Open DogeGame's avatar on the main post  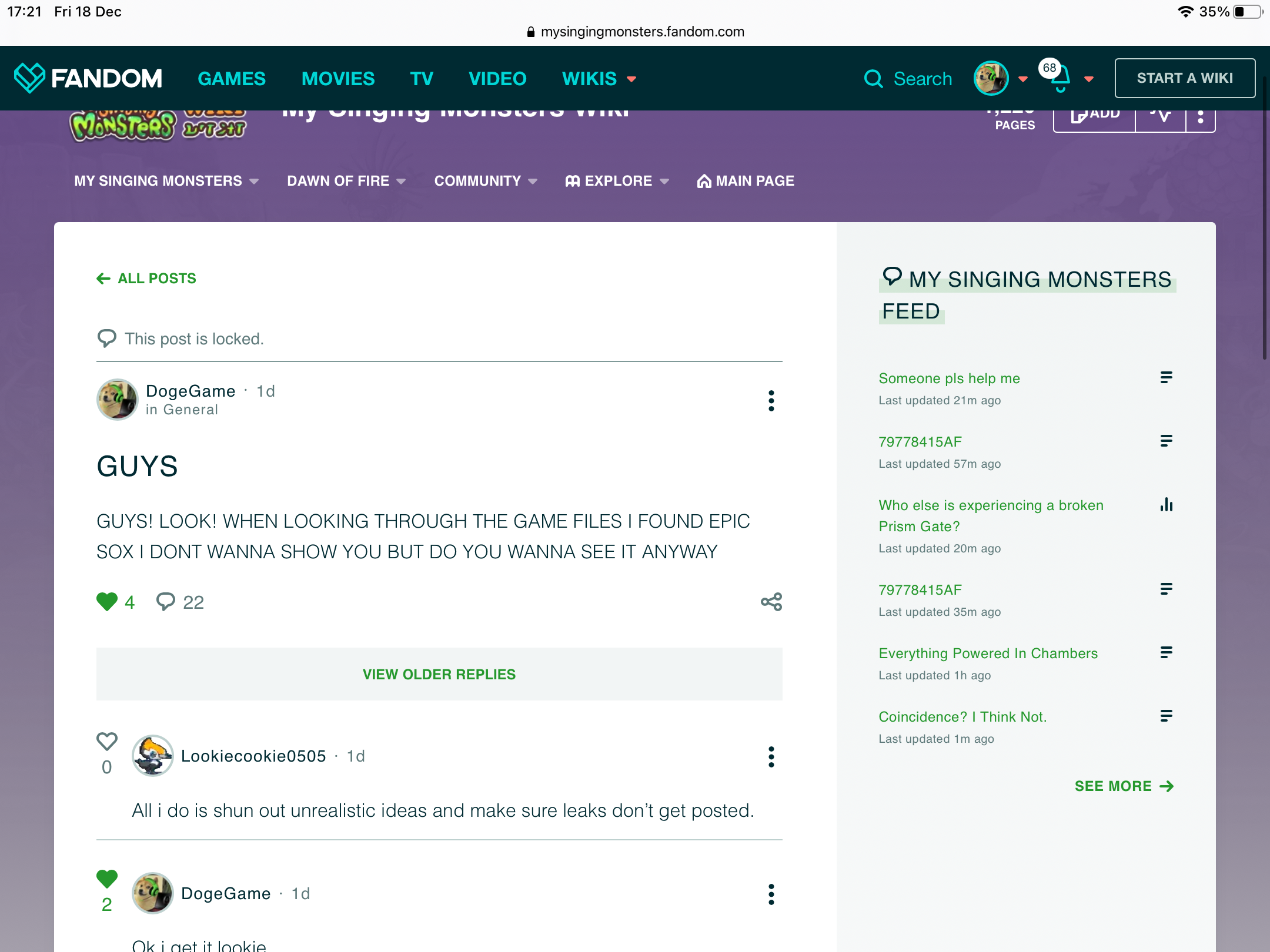click(117, 400)
